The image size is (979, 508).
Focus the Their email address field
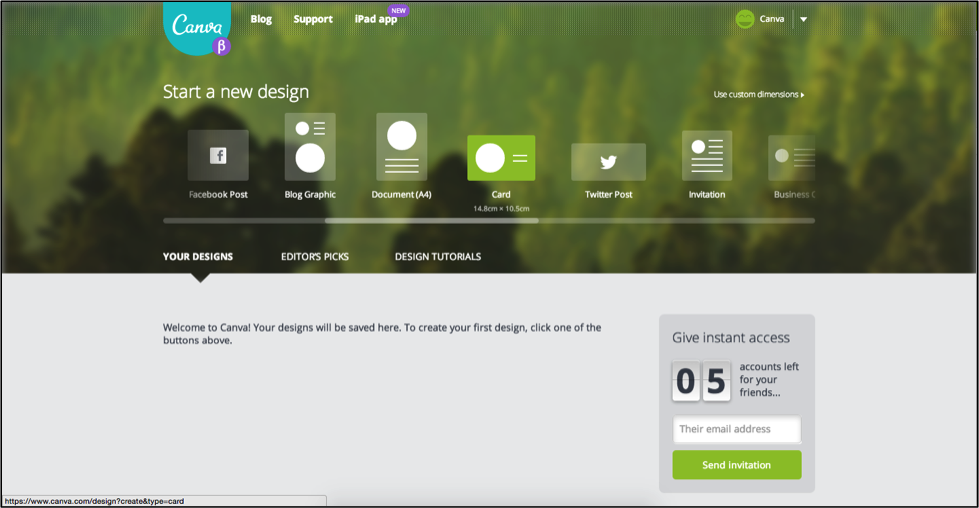pyautogui.click(x=737, y=429)
